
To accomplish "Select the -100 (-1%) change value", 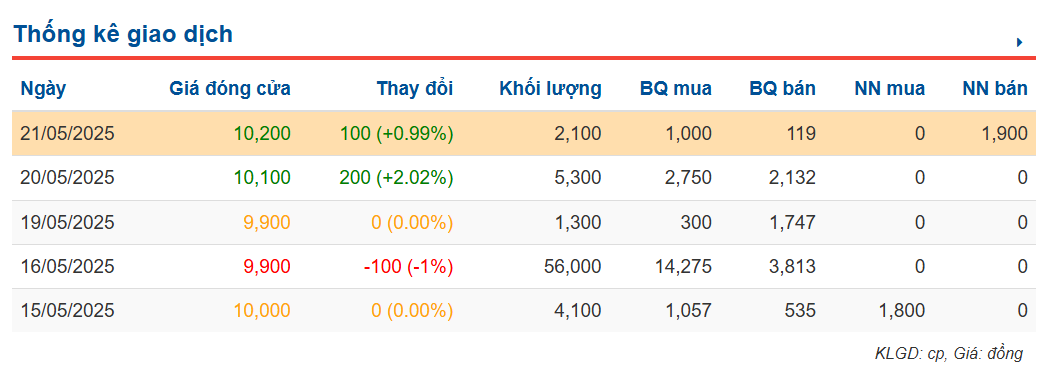I will pos(408,267).
